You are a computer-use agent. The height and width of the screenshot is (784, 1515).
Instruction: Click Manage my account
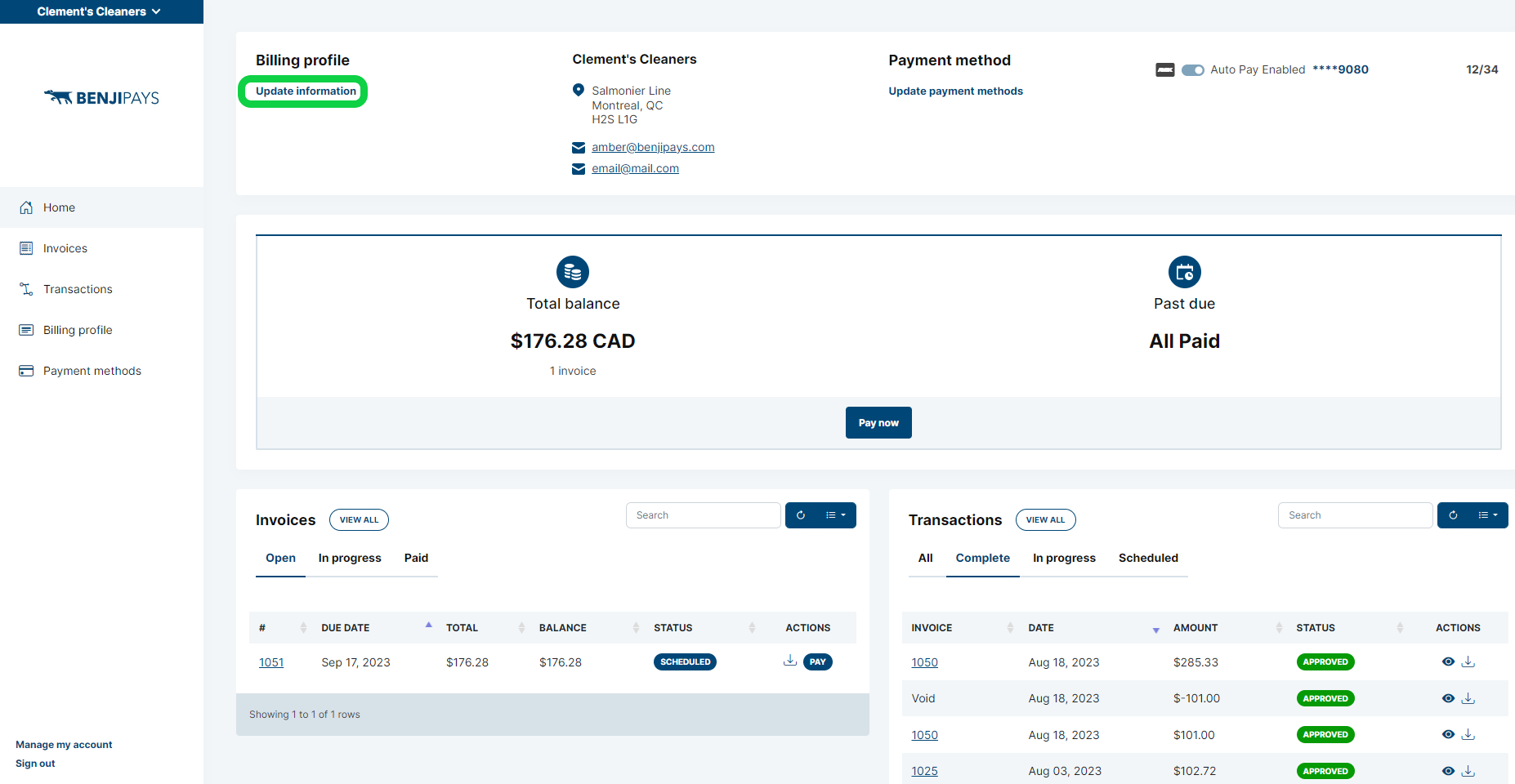tap(64, 745)
